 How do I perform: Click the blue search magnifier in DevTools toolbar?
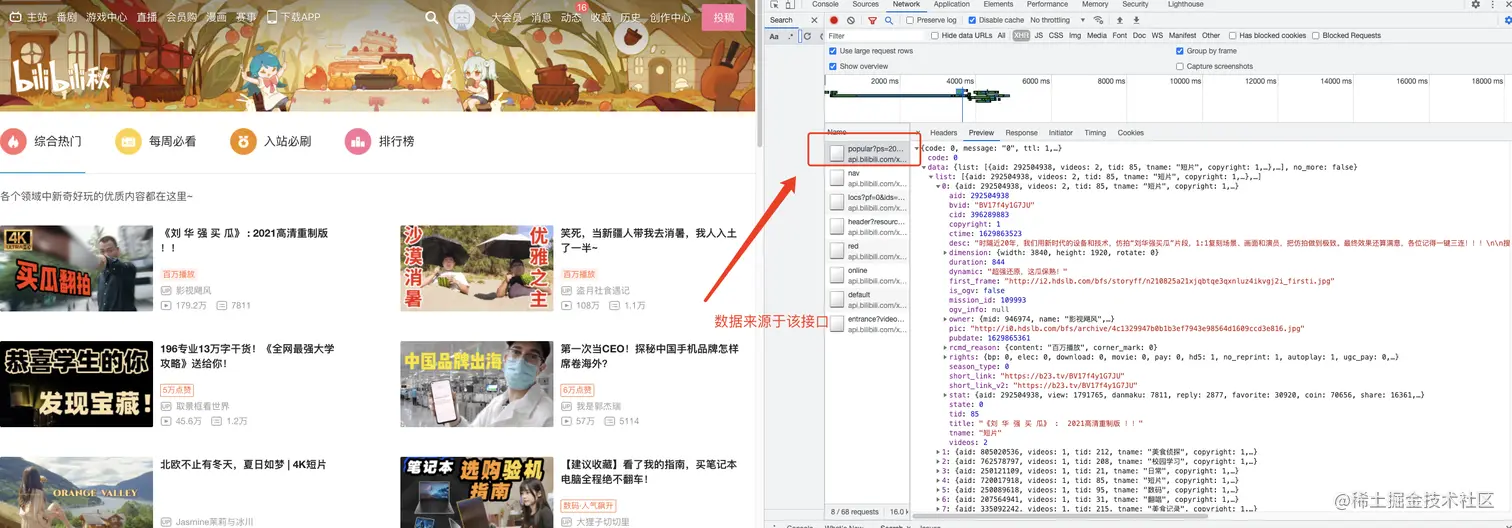coord(888,20)
